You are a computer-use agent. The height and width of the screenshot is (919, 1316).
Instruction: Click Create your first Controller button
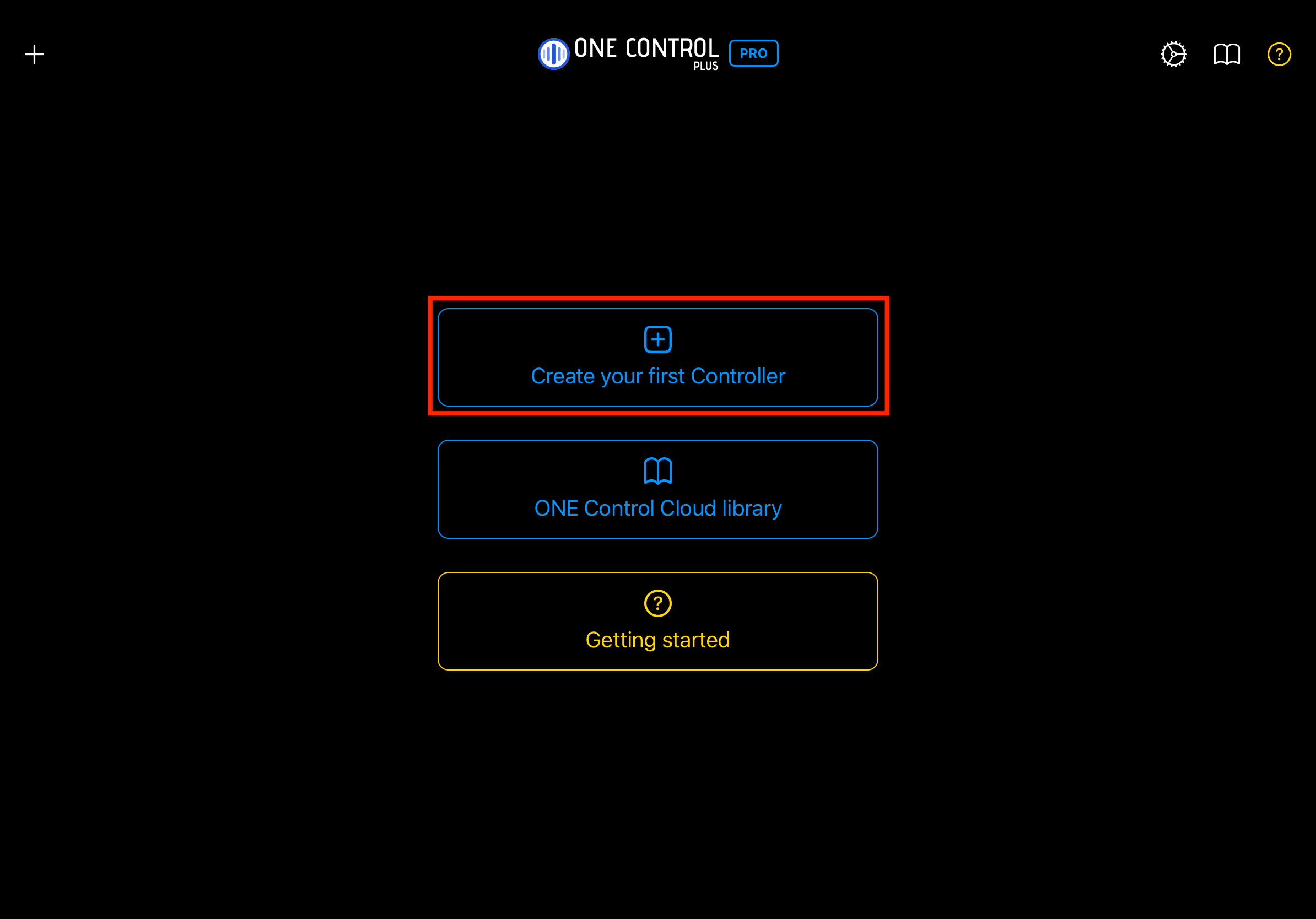pyautogui.click(x=658, y=357)
